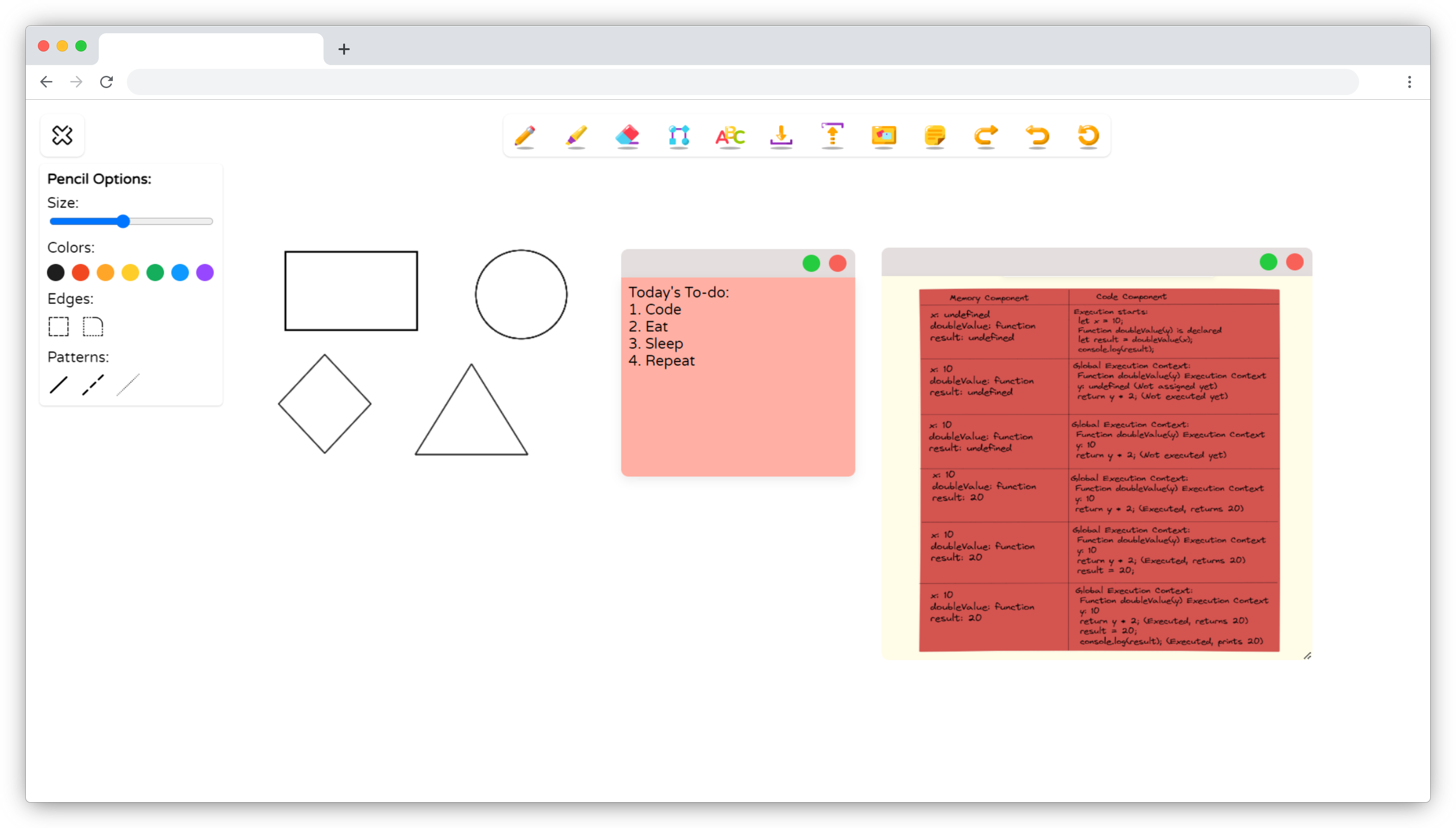Pick the purple color swatch
Viewport: 1456px width, 828px height.
click(x=205, y=273)
